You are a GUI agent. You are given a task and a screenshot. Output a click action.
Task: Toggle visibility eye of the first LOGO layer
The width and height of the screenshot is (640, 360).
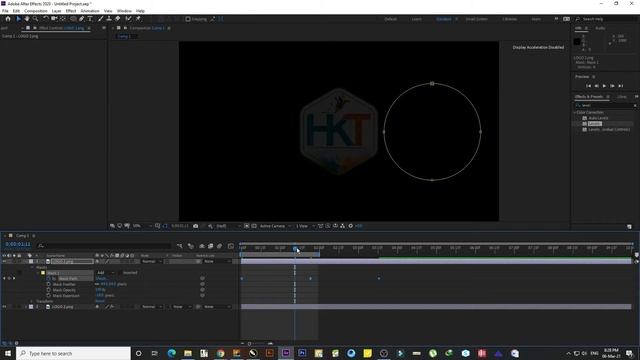[x=4, y=261]
